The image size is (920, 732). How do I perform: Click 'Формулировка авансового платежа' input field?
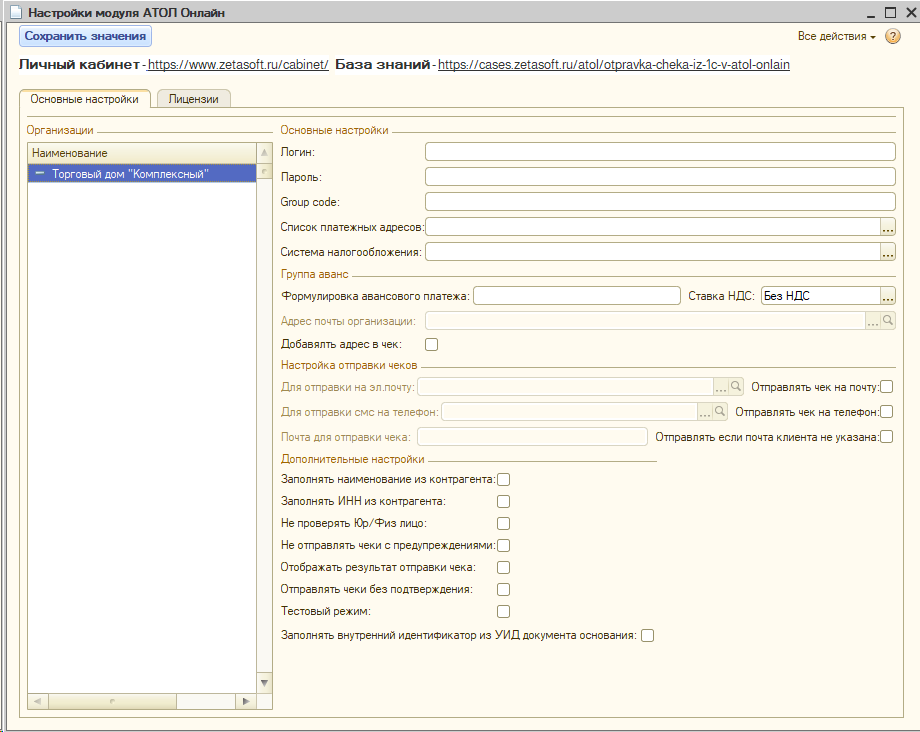click(x=577, y=296)
